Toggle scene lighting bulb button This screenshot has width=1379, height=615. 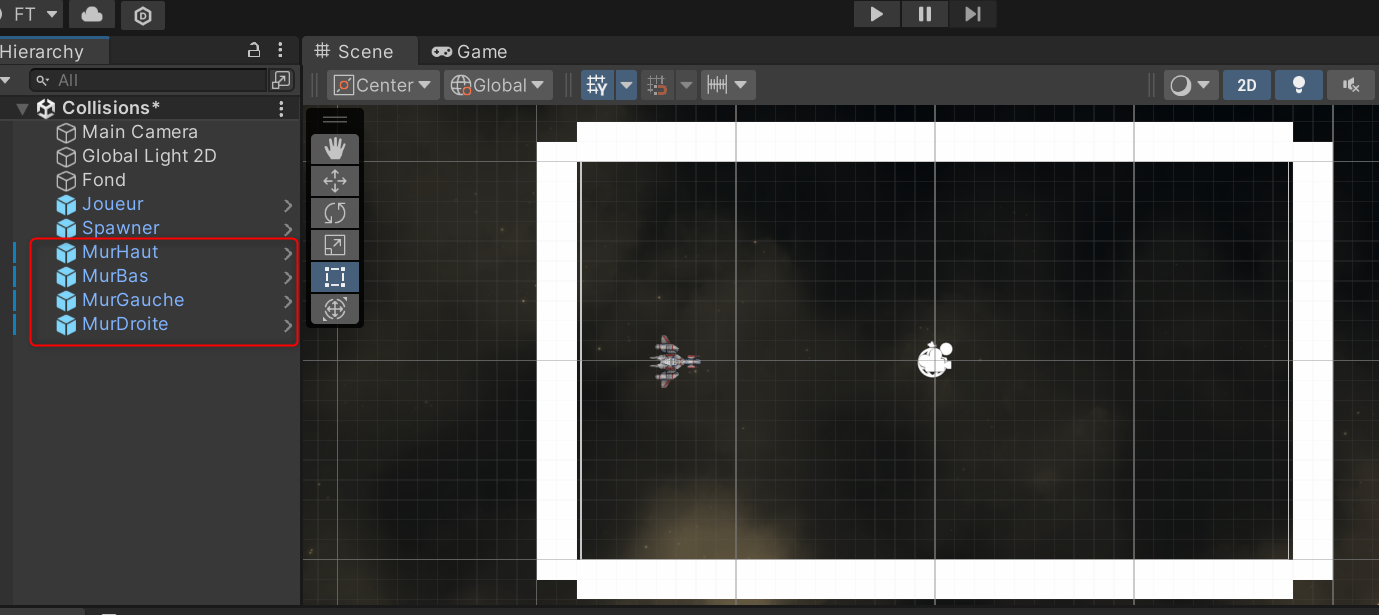1299,85
